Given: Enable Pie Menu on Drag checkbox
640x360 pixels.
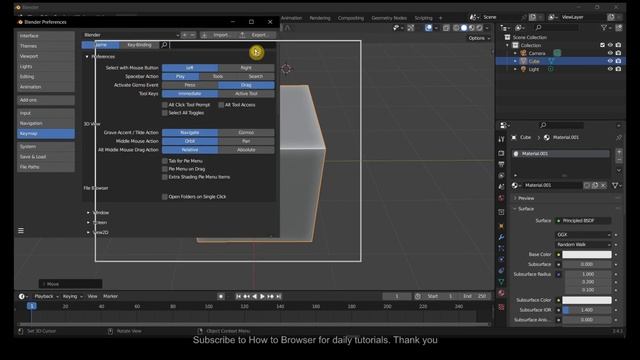Looking at the screenshot, I should (x=165, y=169).
